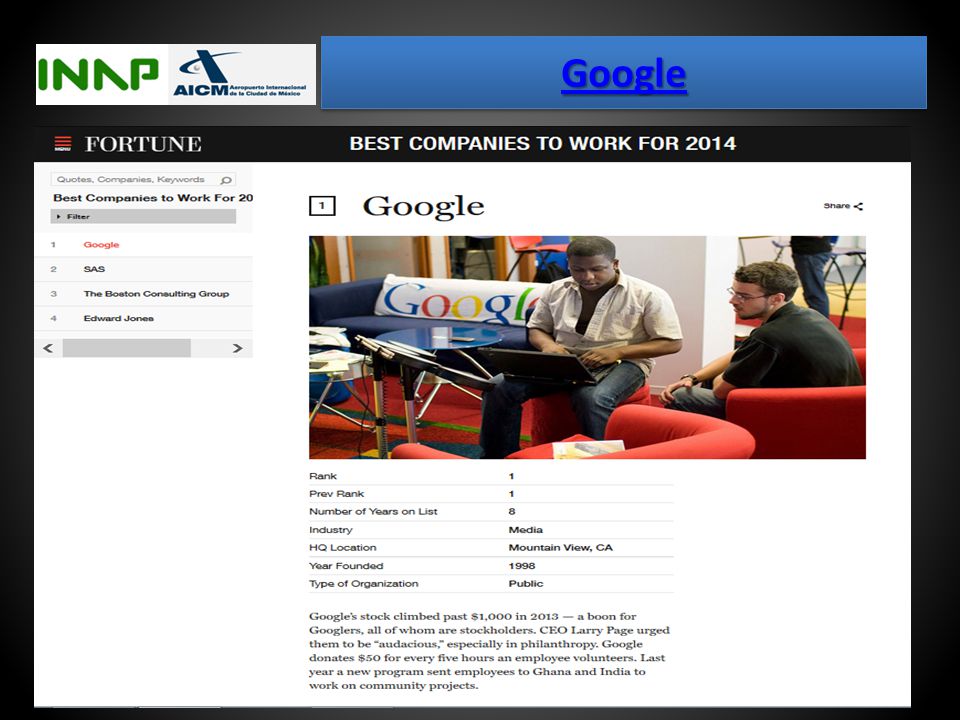Click the FORTUNE logo
Image resolution: width=960 pixels, height=720 pixels.
tap(143, 144)
